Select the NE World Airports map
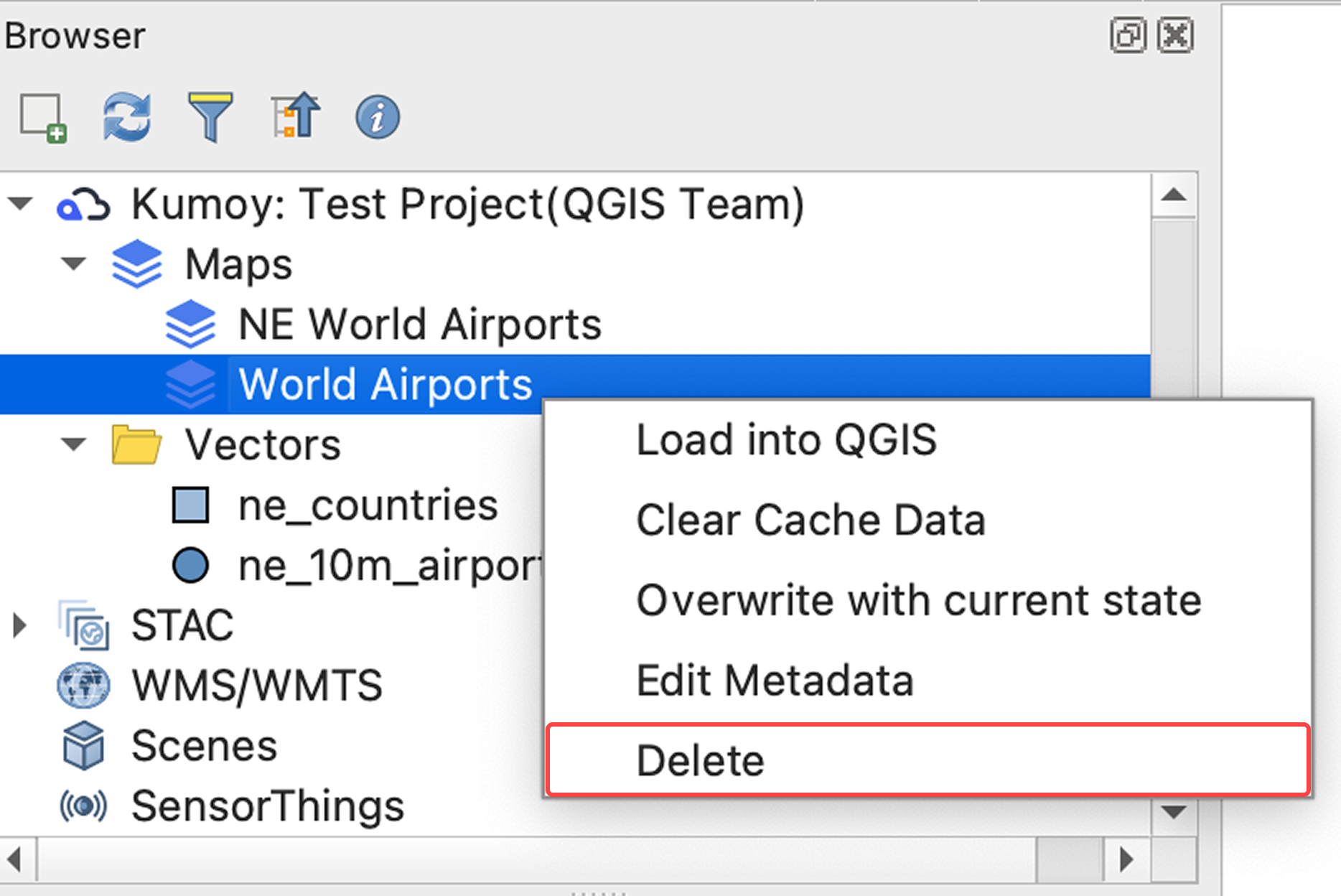The image size is (1341, 896). 419,325
